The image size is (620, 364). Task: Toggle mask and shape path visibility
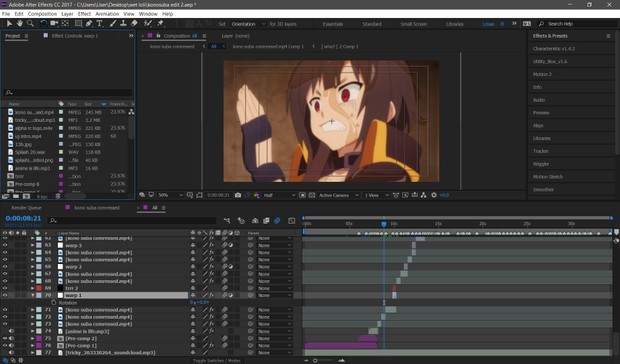point(199,195)
